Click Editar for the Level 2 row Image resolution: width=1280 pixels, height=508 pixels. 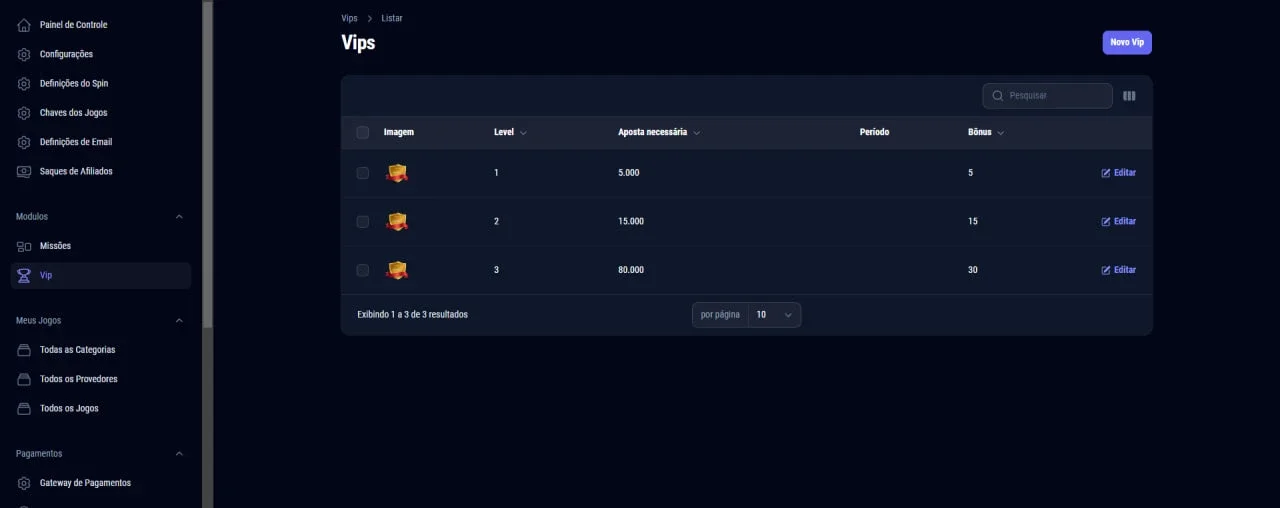click(1118, 222)
